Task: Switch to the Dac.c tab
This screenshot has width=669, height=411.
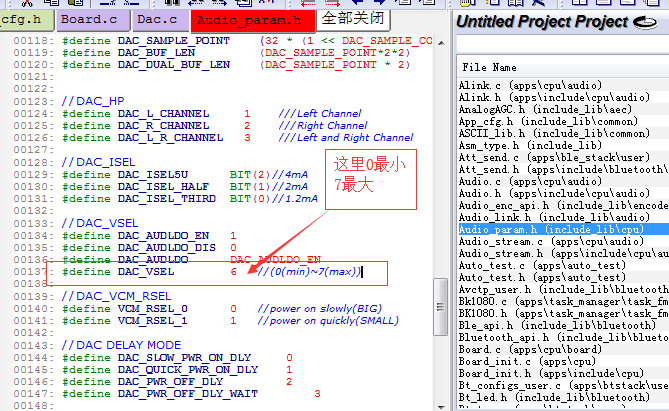Action: click(x=161, y=20)
